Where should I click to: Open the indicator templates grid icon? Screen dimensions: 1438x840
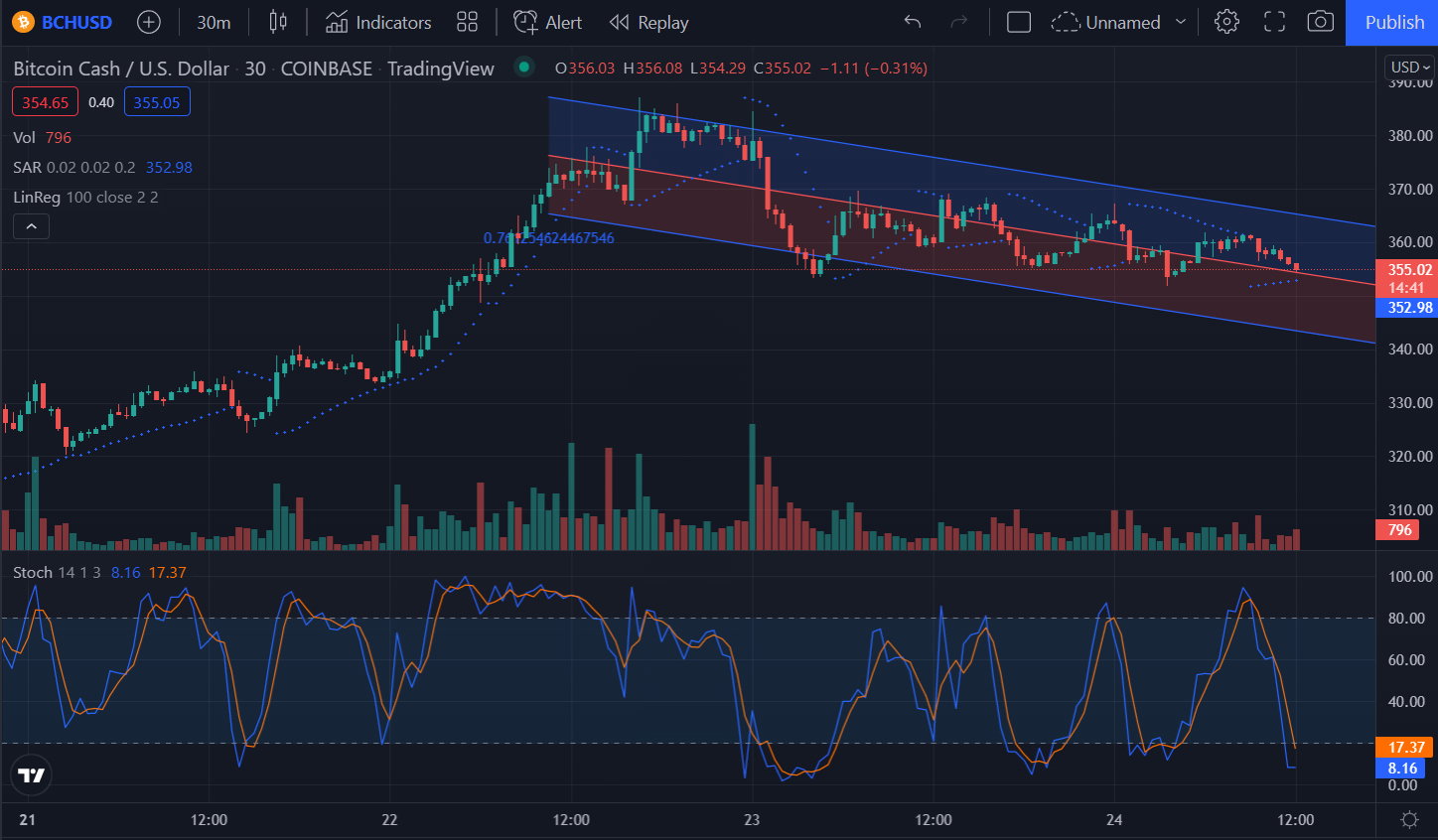click(467, 22)
